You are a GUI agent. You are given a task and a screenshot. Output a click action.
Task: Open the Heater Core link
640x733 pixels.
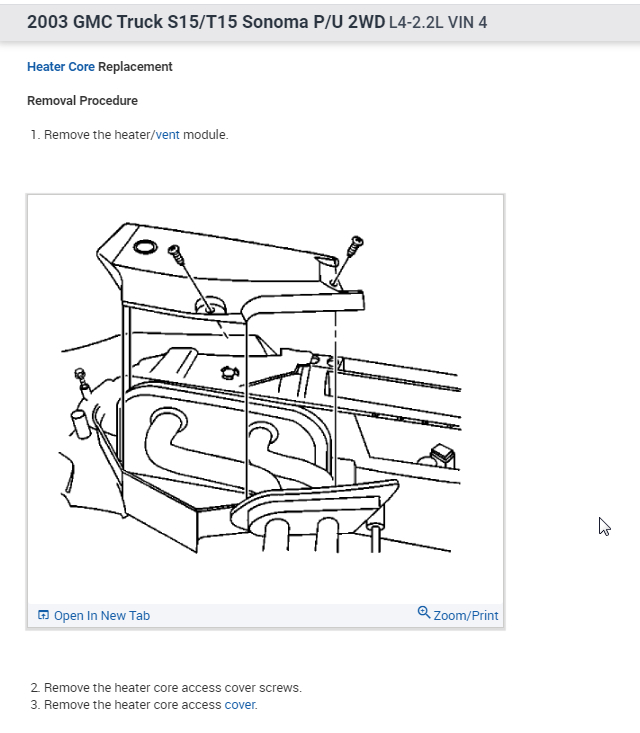61,67
